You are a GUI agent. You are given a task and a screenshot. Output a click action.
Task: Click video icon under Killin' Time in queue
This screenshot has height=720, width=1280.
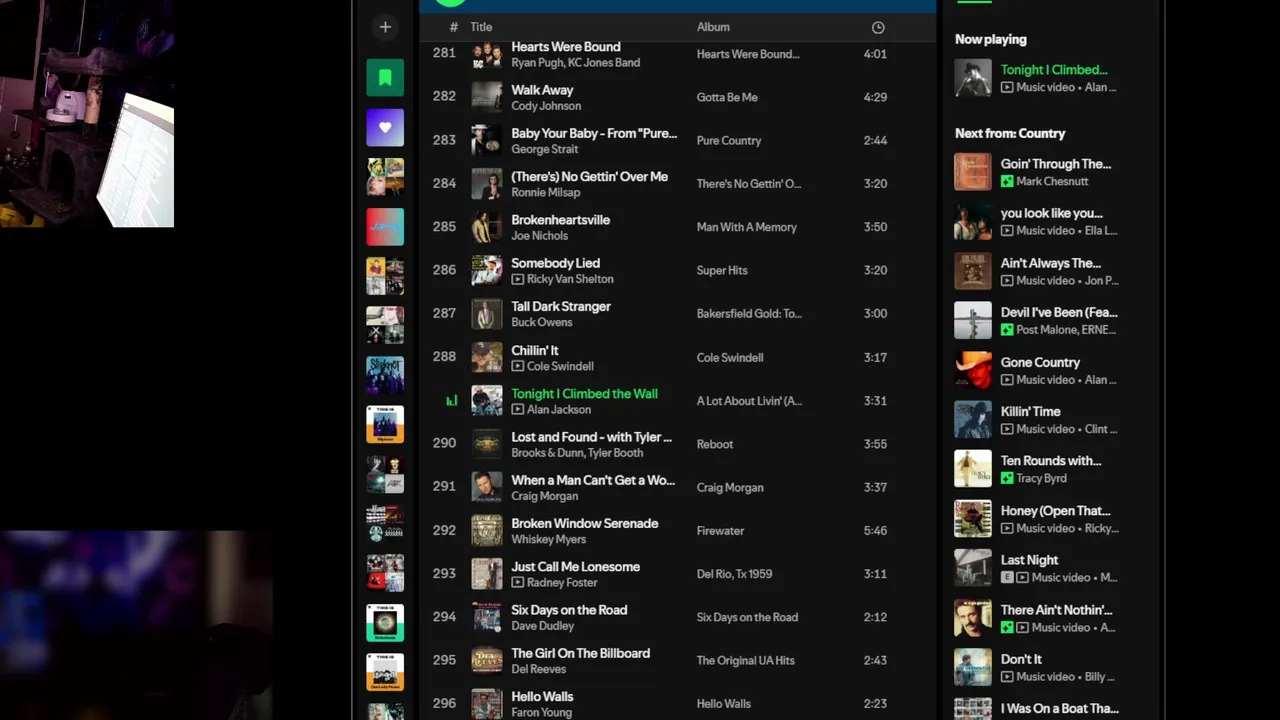1007,429
